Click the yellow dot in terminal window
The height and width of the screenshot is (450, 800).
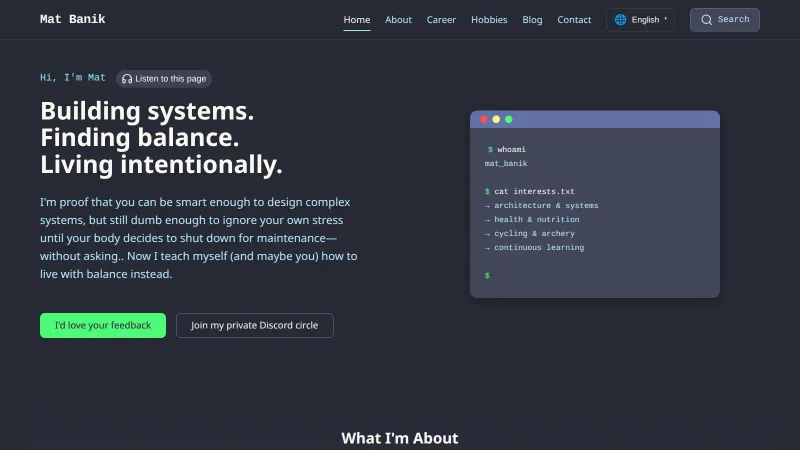(496, 119)
